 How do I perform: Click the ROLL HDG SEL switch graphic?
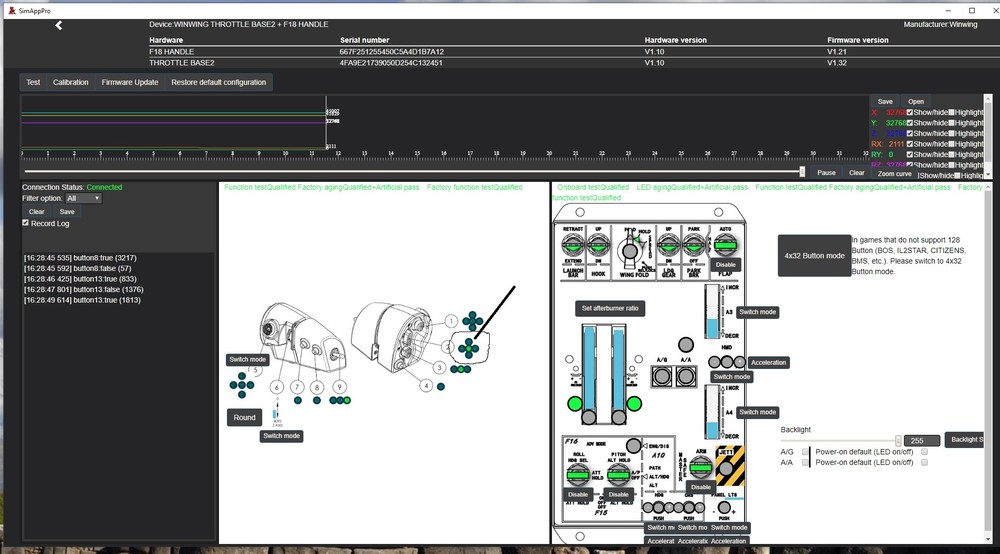point(578,475)
